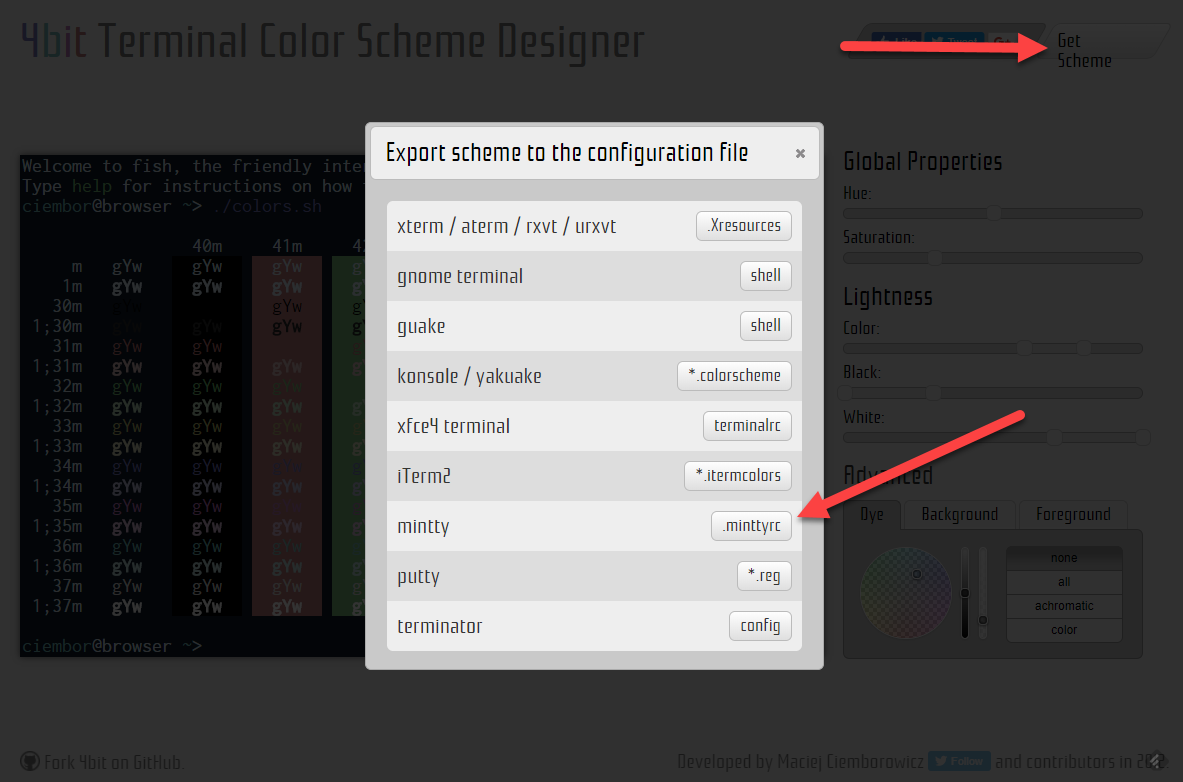
Task: Click the Hue slider handle
Action: [993, 213]
